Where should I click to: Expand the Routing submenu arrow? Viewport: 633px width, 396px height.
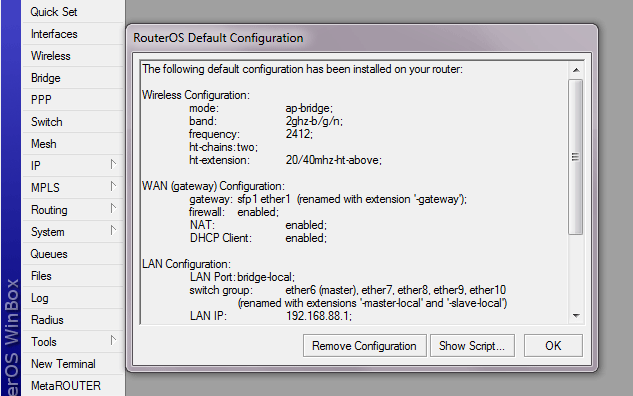pos(113,209)
